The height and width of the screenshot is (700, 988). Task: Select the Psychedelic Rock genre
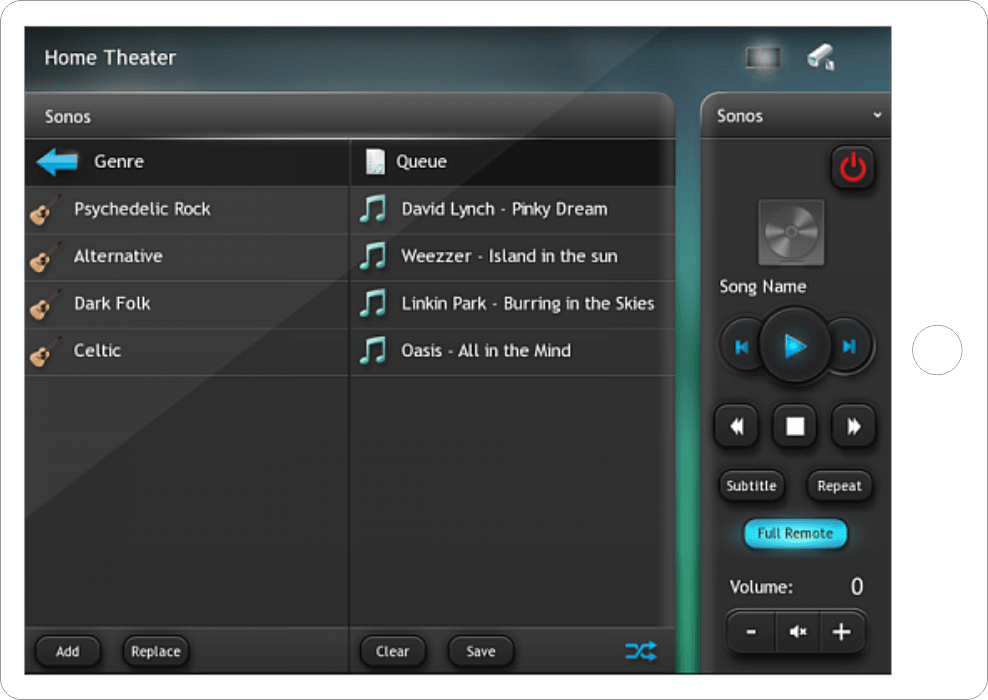[x=142, y=209]
